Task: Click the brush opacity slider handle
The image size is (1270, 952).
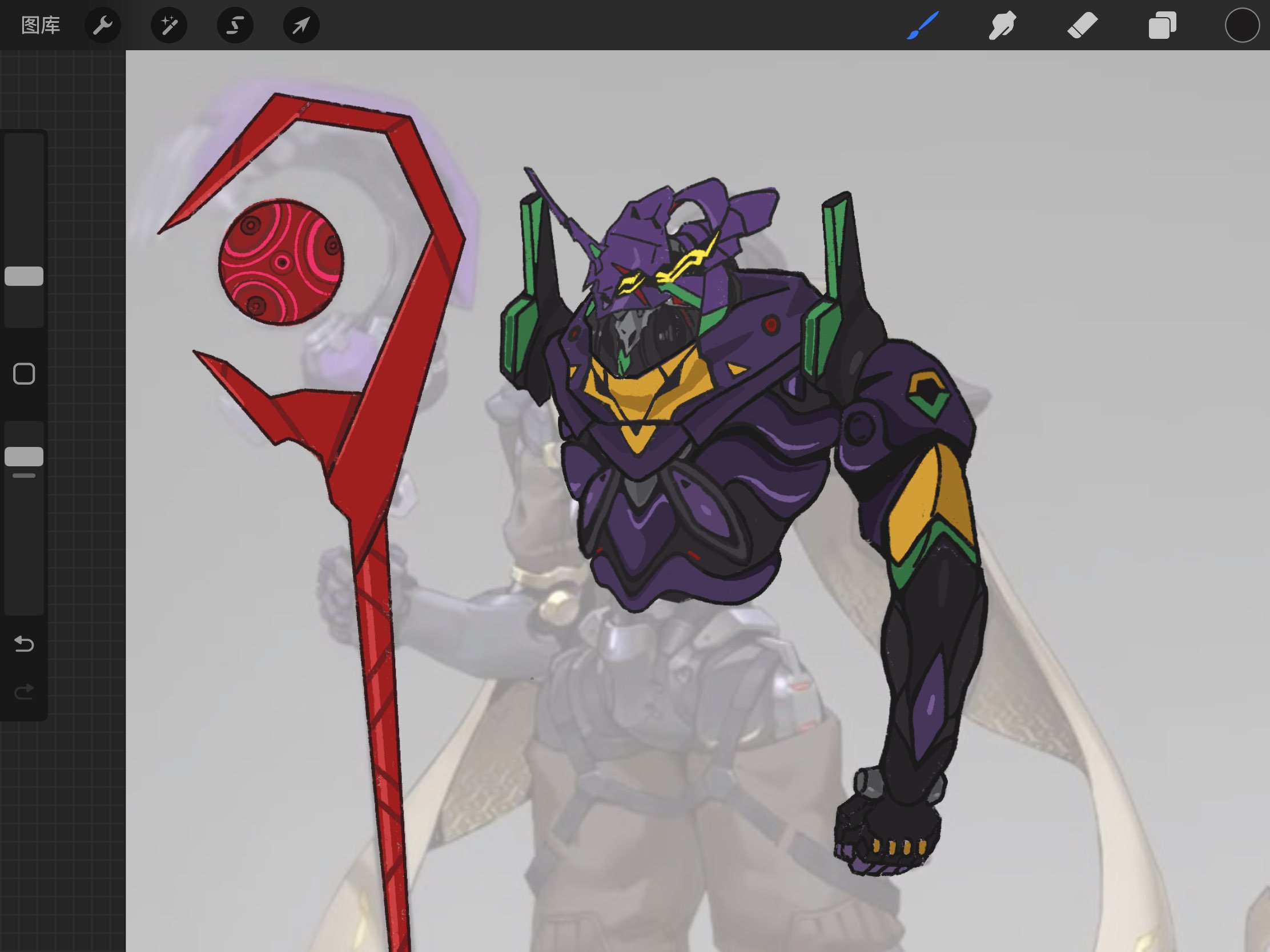Action: pyautogui.click(x=24, y=457)
